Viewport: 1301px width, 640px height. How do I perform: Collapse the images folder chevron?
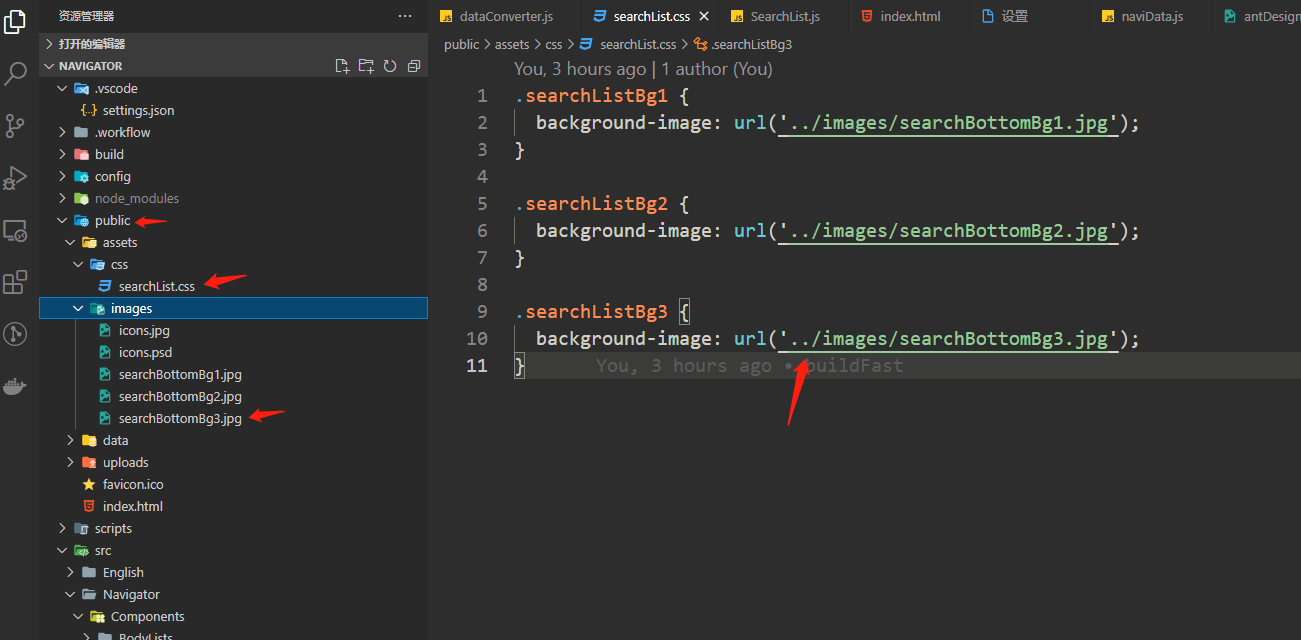click(x=79, y=308)
